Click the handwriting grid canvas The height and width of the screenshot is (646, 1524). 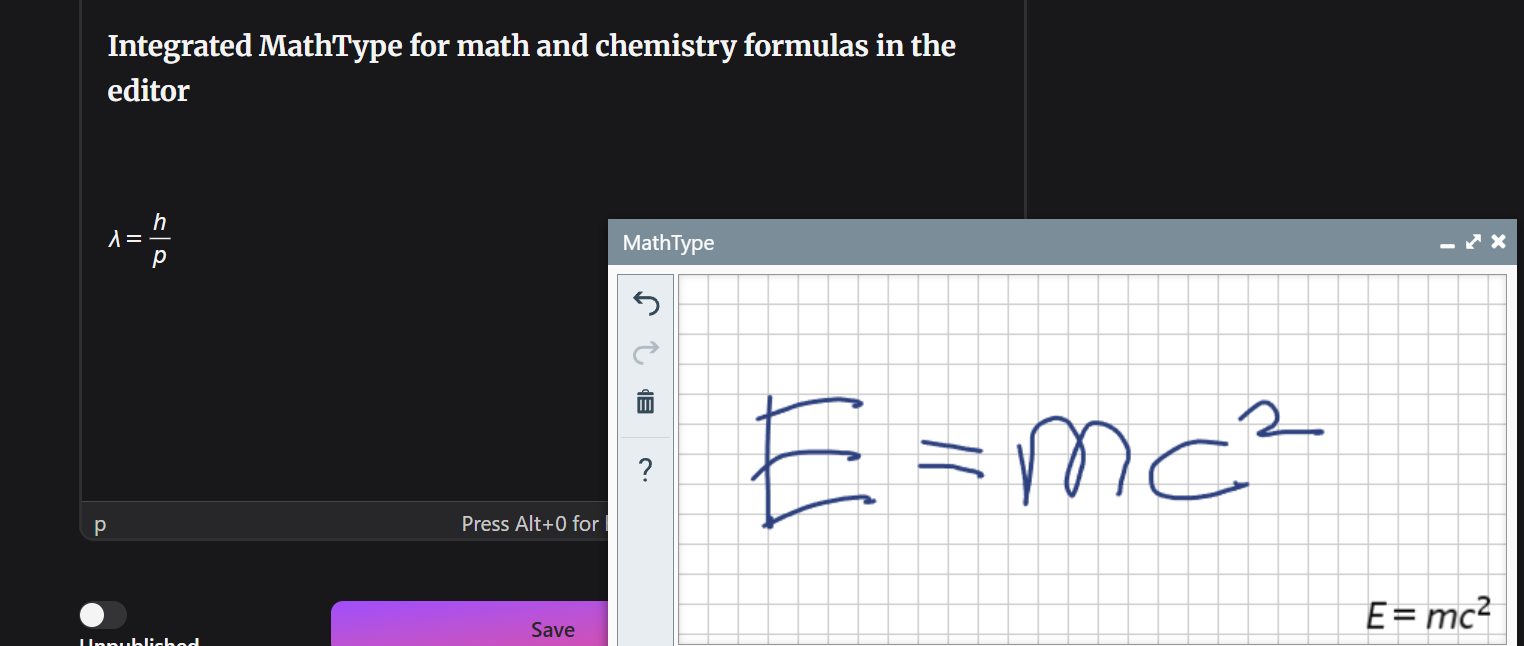(1091, 460)
